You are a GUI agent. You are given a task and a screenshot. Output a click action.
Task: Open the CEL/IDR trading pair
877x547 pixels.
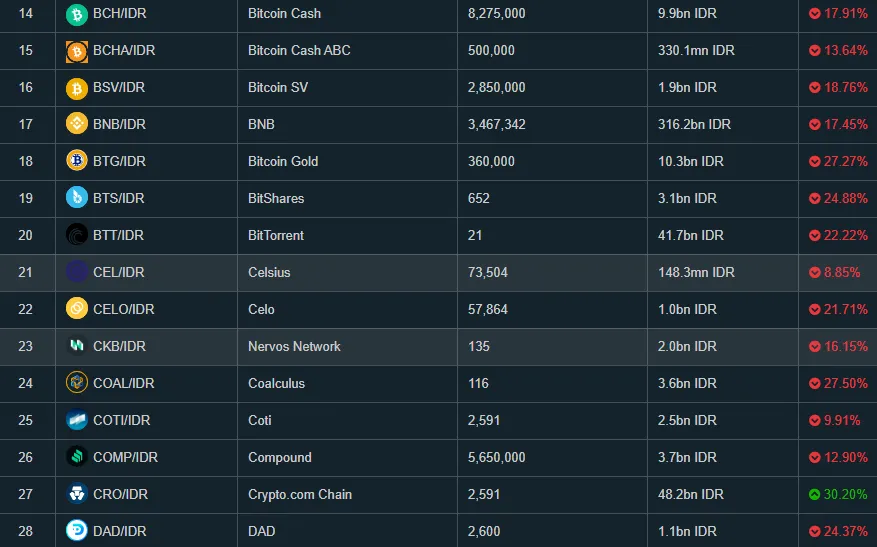[119, 272]
